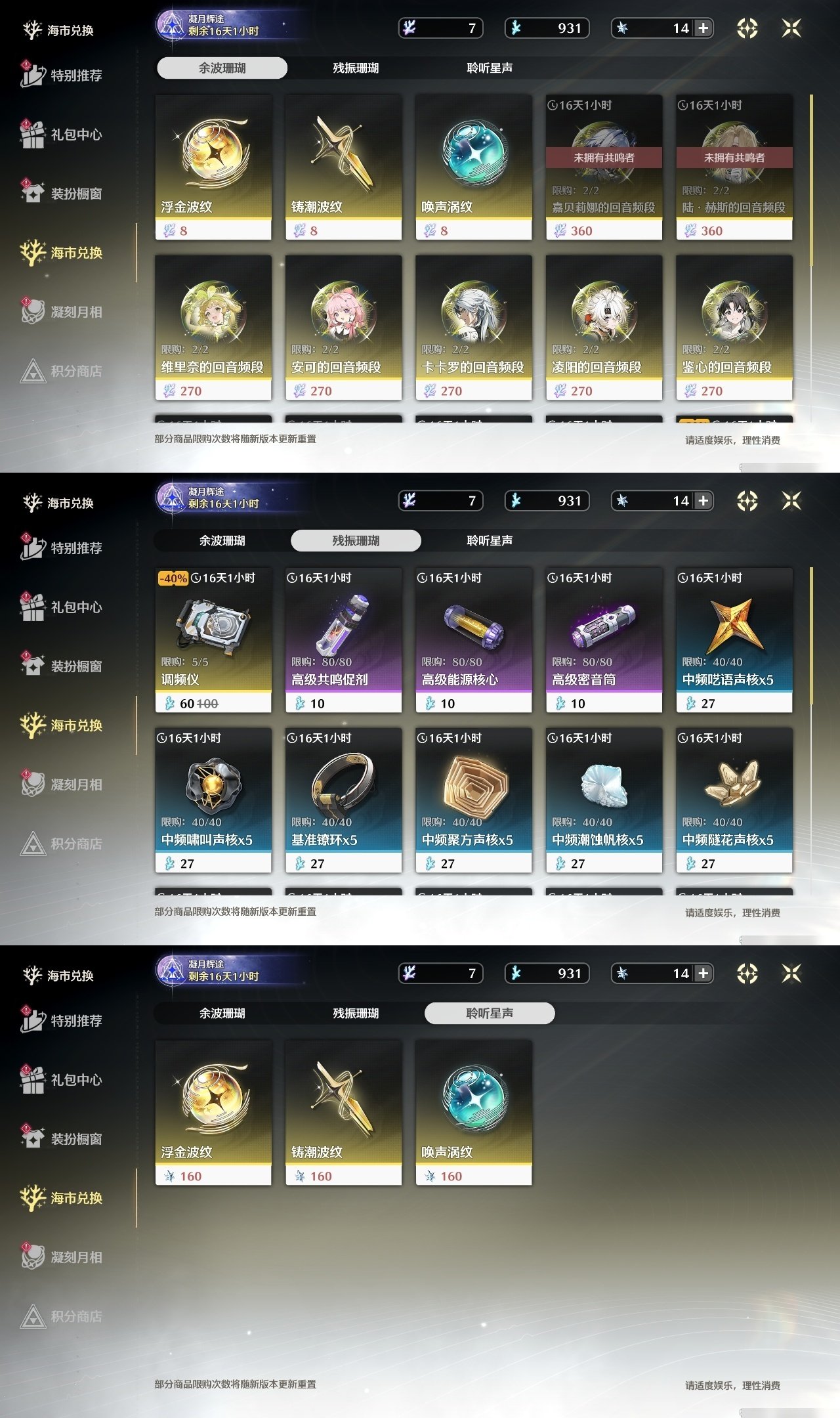Open the locked 嘉贝莉娜的回音频段 item

click(604, 167)
